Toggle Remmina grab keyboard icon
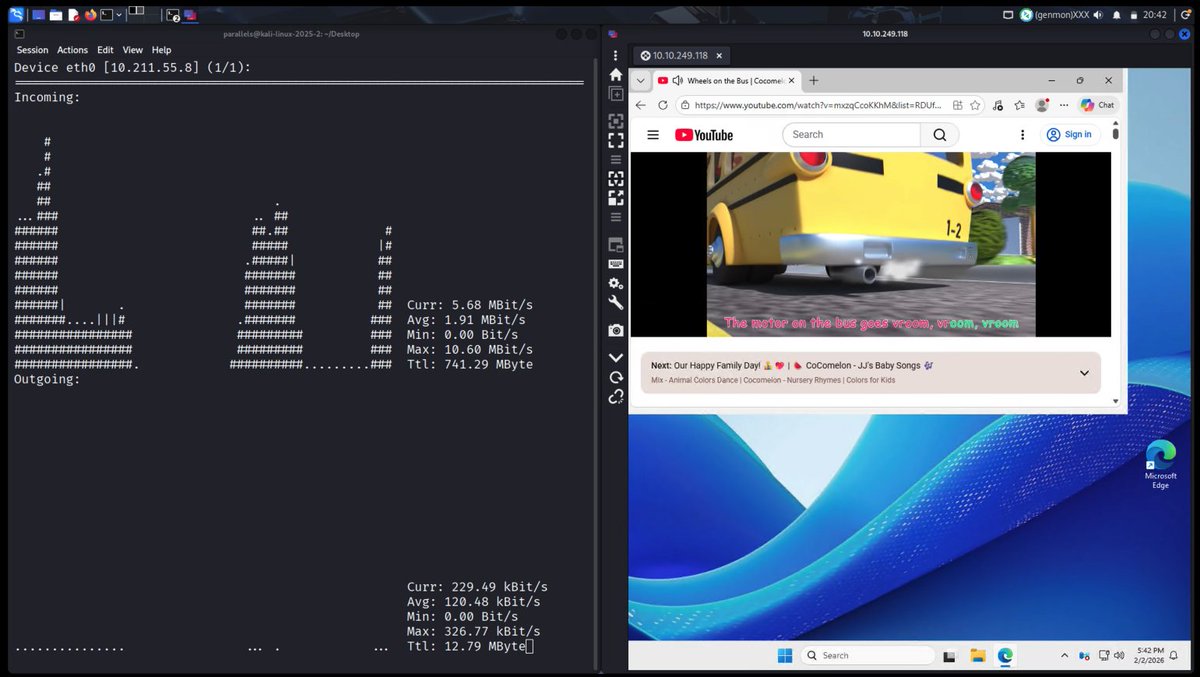The height and width of the screenshot is (677, 1200). pyautogui.click(x=616, y=264)
